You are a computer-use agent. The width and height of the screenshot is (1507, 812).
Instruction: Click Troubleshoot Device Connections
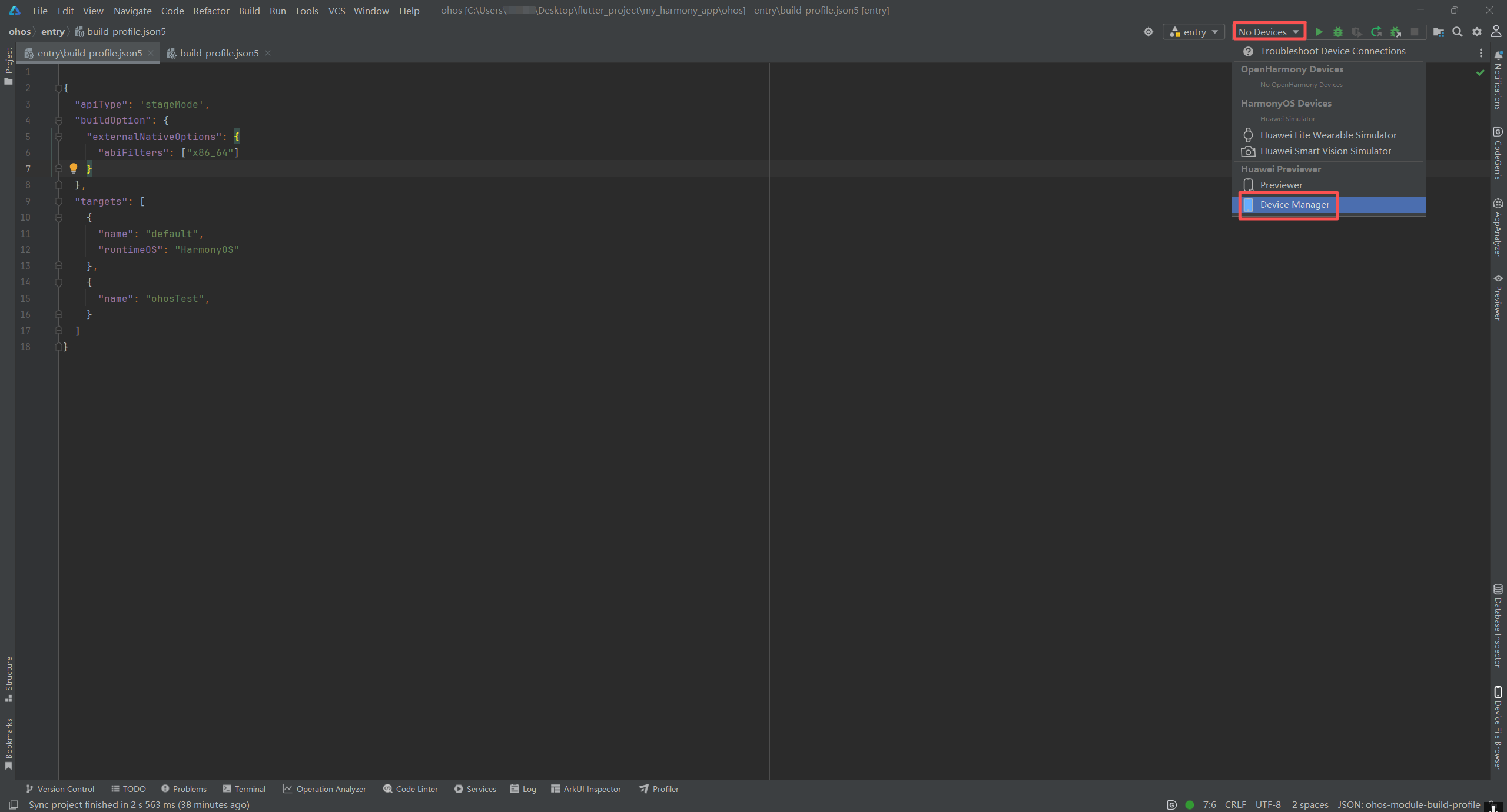point(1332,51)
